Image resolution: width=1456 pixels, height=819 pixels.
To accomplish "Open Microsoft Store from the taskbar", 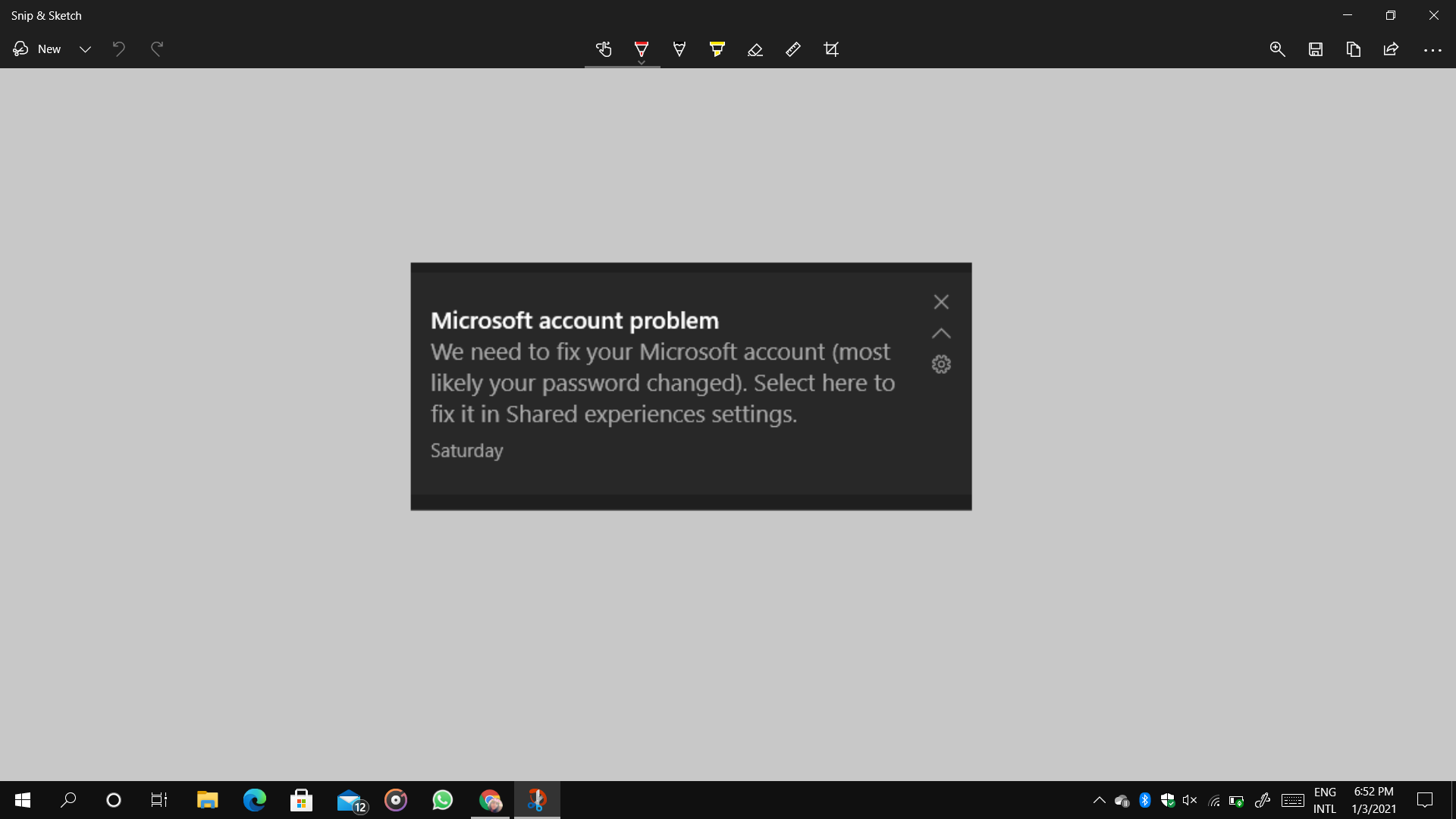I will pos(301,800).
